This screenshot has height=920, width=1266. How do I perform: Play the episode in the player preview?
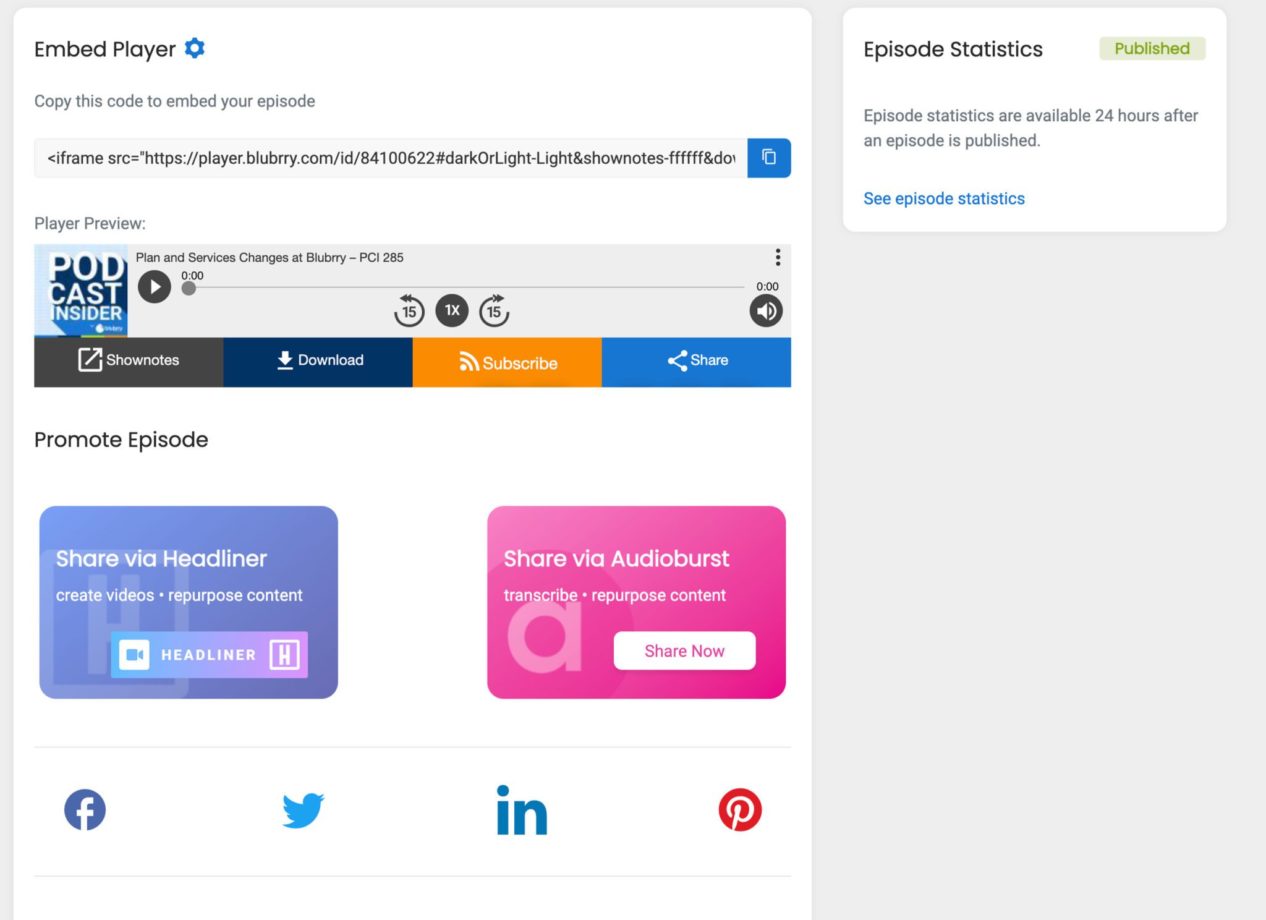pyautogui.click(x=154, y=287)
